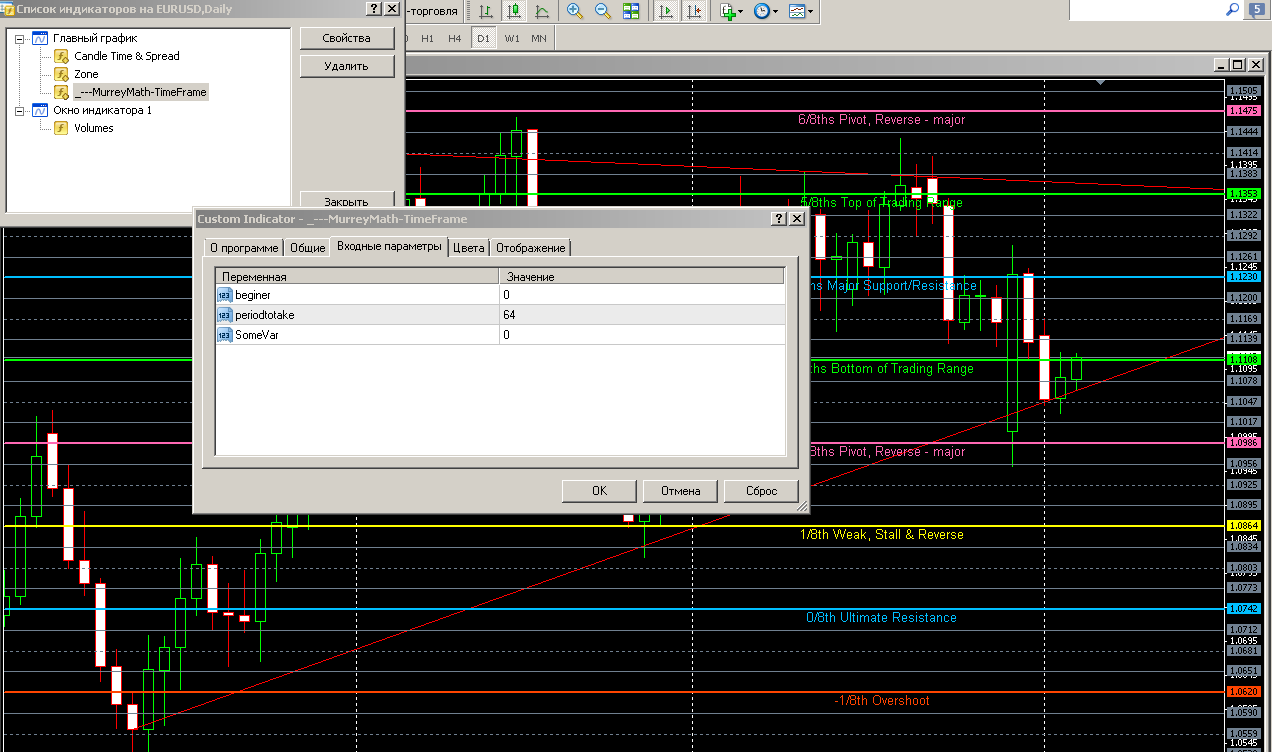This screenshot has height=752, width=1272.
Task: Click the Сброс button
Action: tap(762, 491)
